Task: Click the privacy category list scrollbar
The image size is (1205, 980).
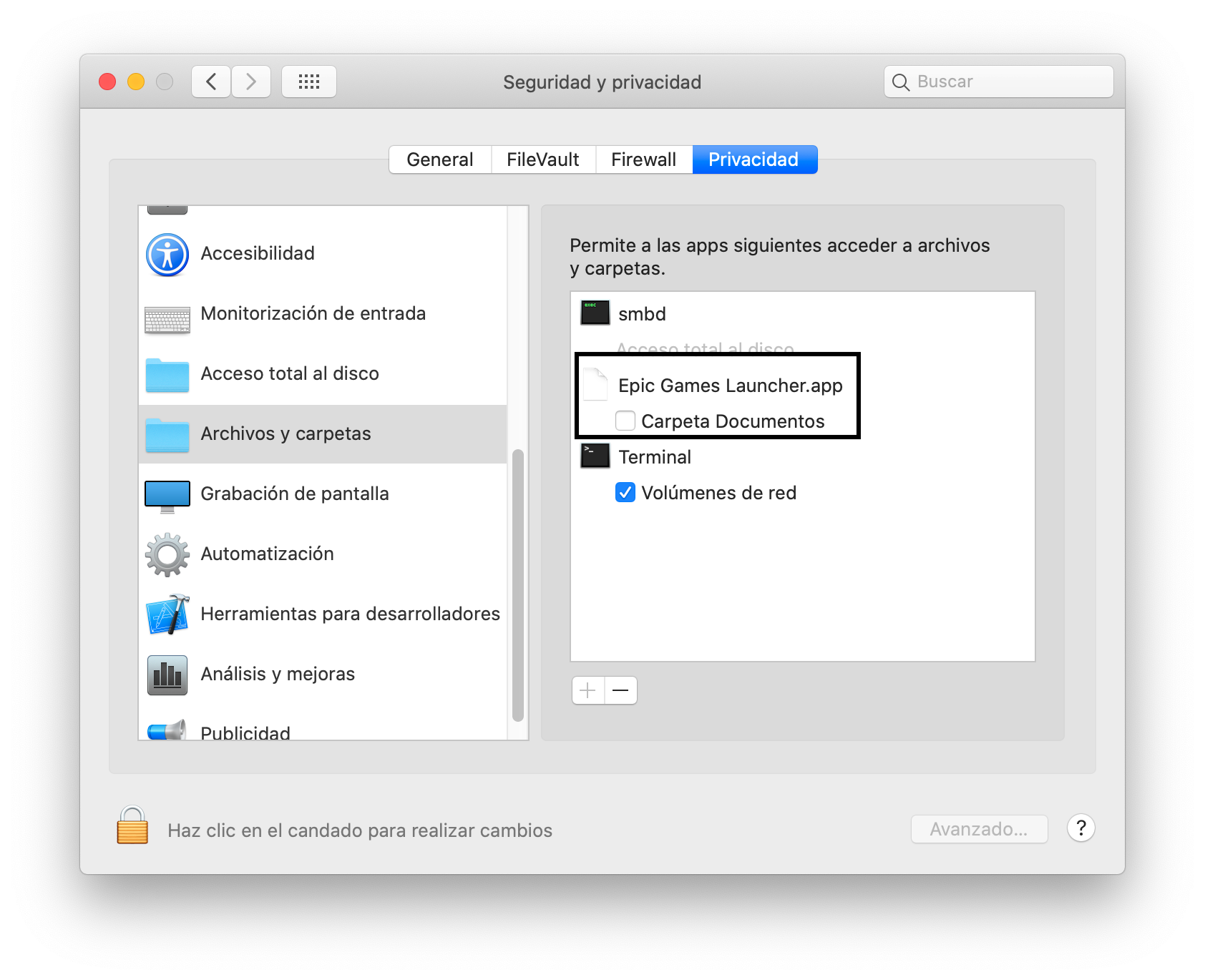Action: coord(518,585)
